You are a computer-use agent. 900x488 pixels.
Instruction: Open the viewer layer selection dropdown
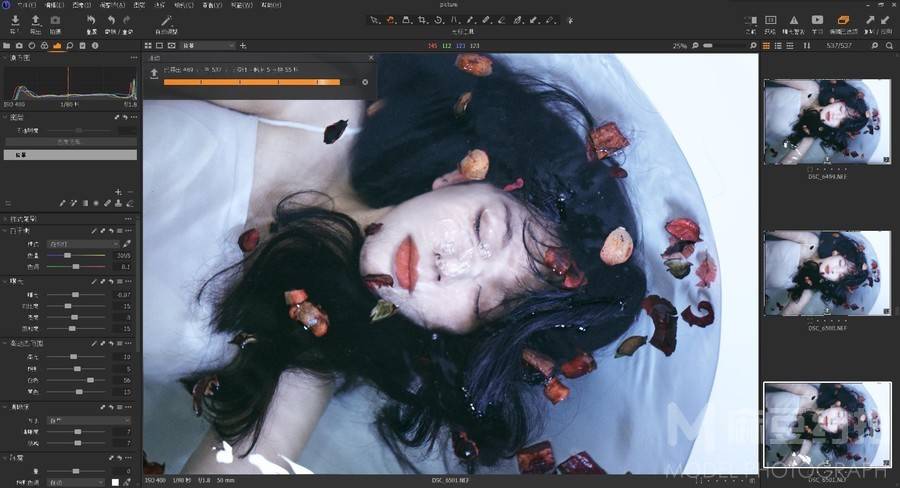[208, 45]
